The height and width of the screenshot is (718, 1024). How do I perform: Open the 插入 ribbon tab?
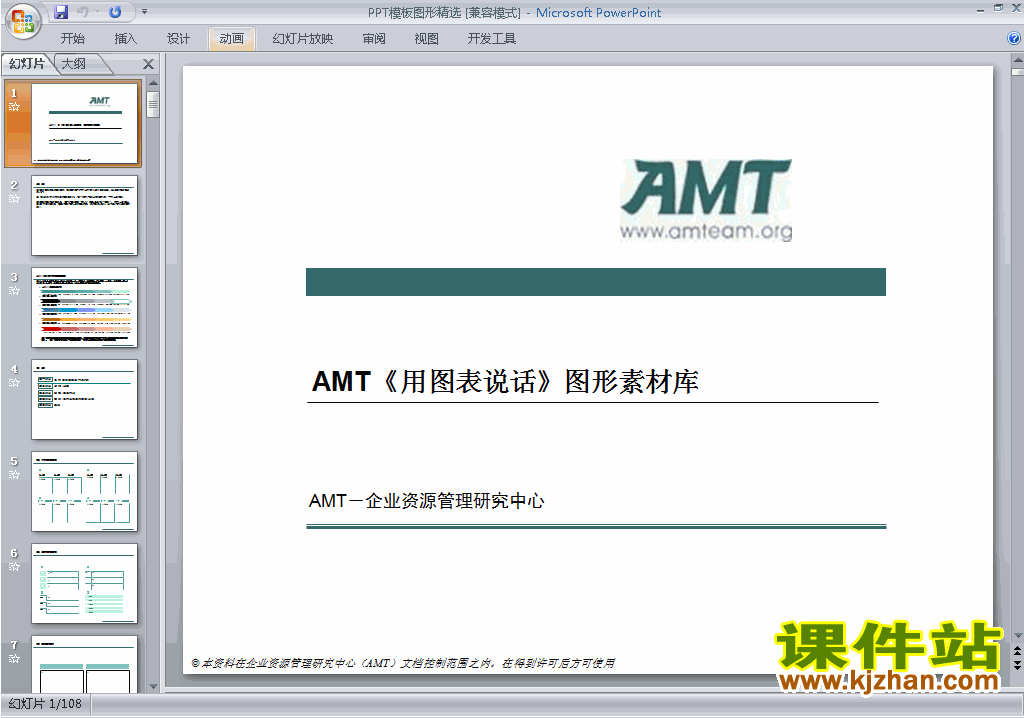click(x=125, y=39)
